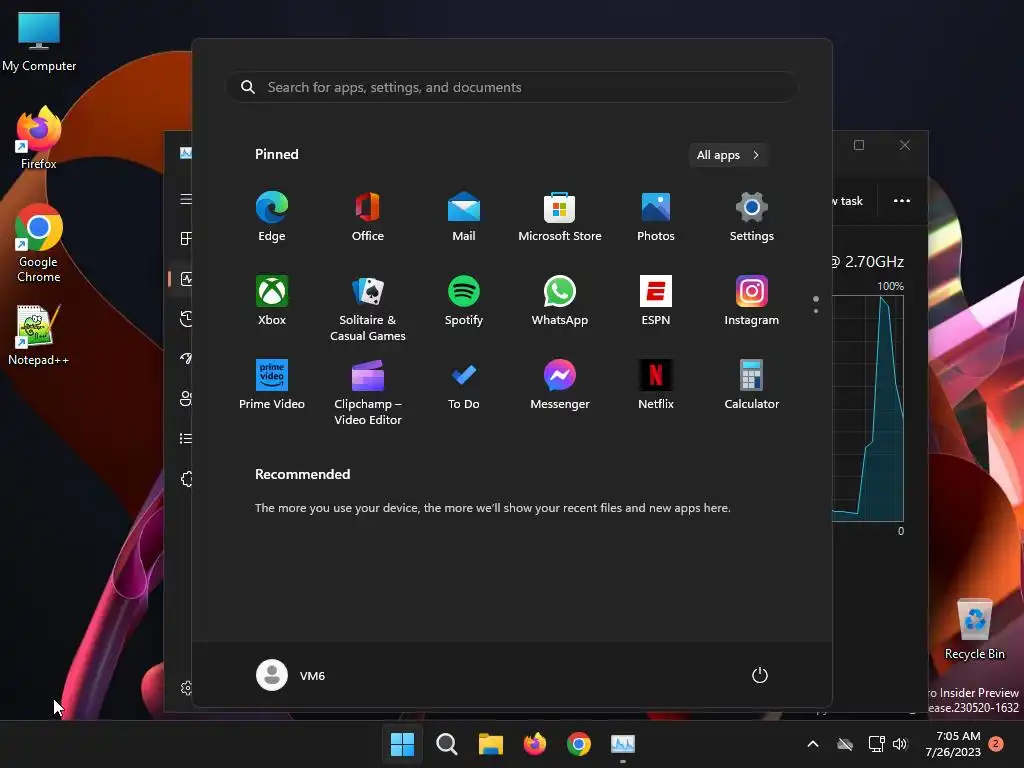Image resolution: width=1024 pixels, height=768 pixels.
Task: Open Task Manager Startup apps tab icon
Action: pyautogui.click(x=186, y=359)
